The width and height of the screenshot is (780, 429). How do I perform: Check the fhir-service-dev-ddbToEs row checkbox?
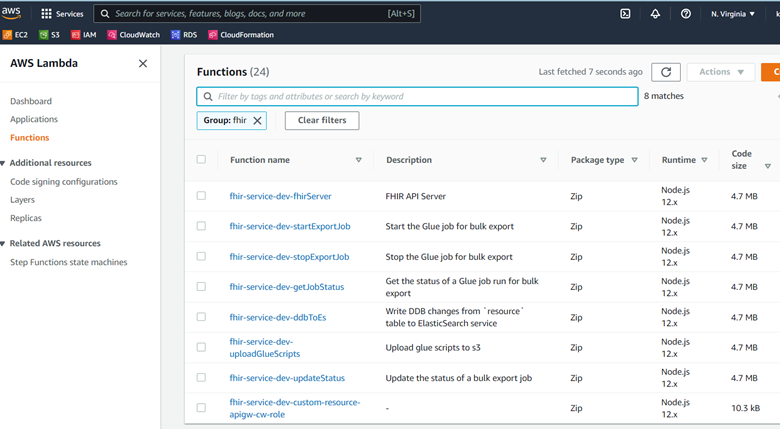tap(201, 317)
